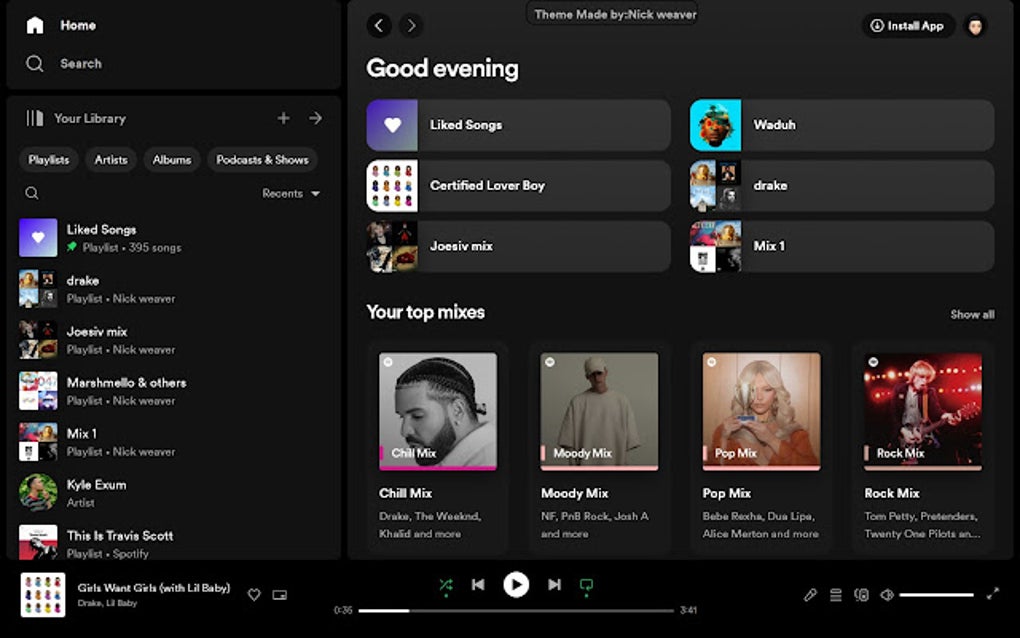Screen dimensions: 1020x638
Task: Open Liked Songs shortcut card
Action: pos(518,125)
